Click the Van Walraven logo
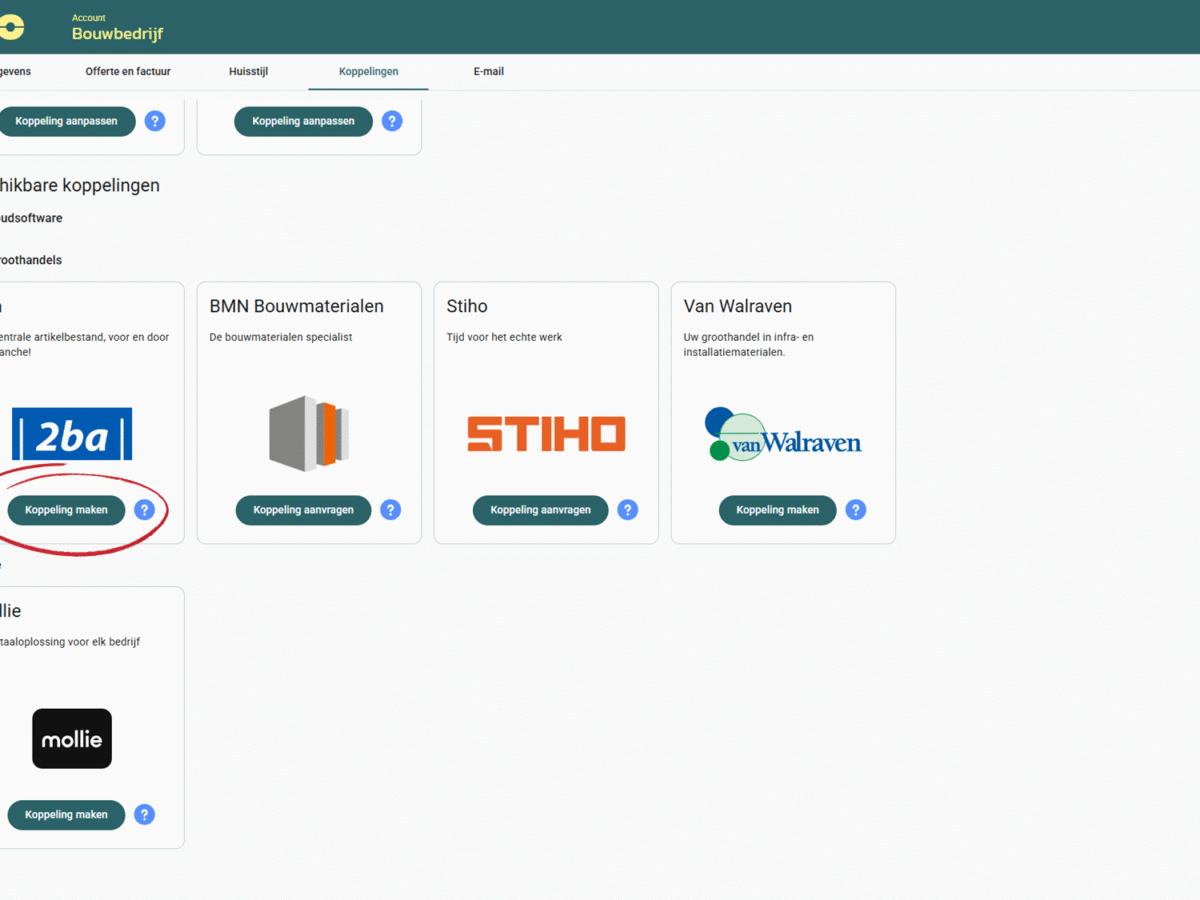 click(x=783, y=434)
